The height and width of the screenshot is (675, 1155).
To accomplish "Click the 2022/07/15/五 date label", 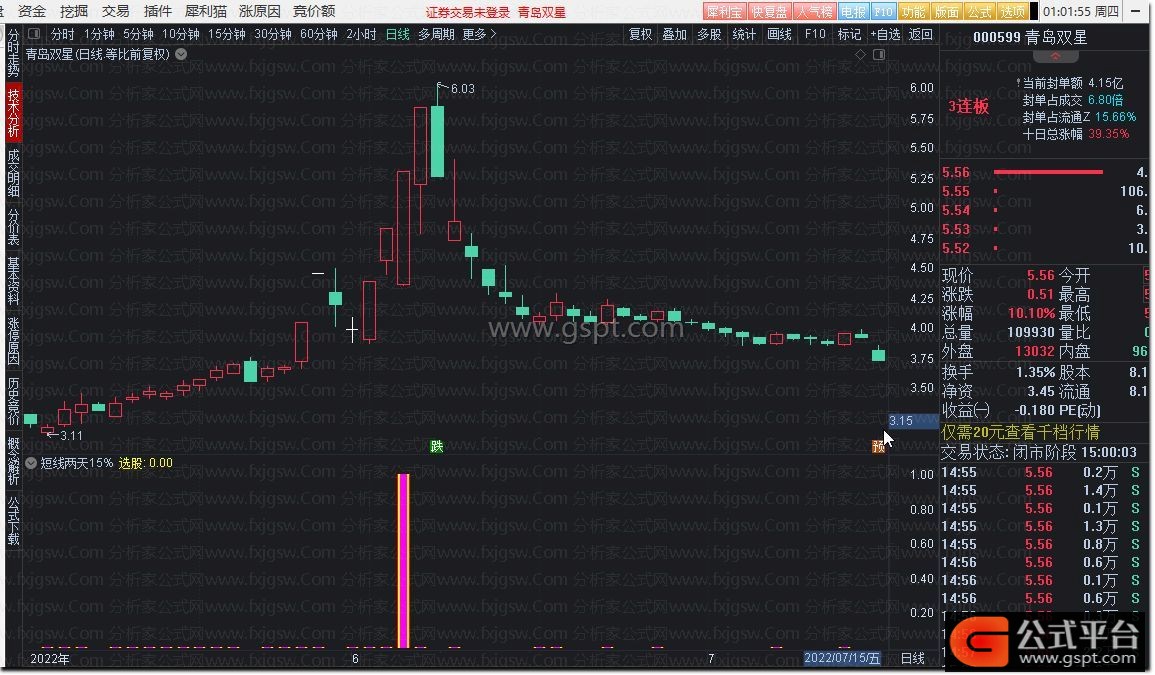I will coord(842,658).
